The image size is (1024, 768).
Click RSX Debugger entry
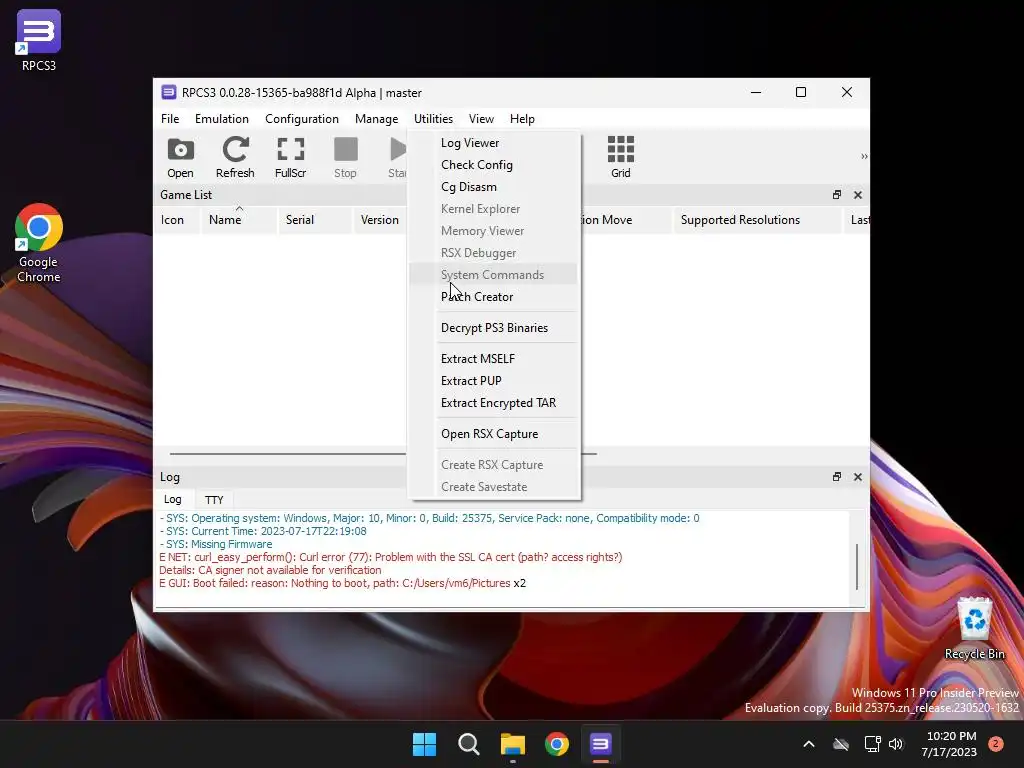[x=493, y=253]
